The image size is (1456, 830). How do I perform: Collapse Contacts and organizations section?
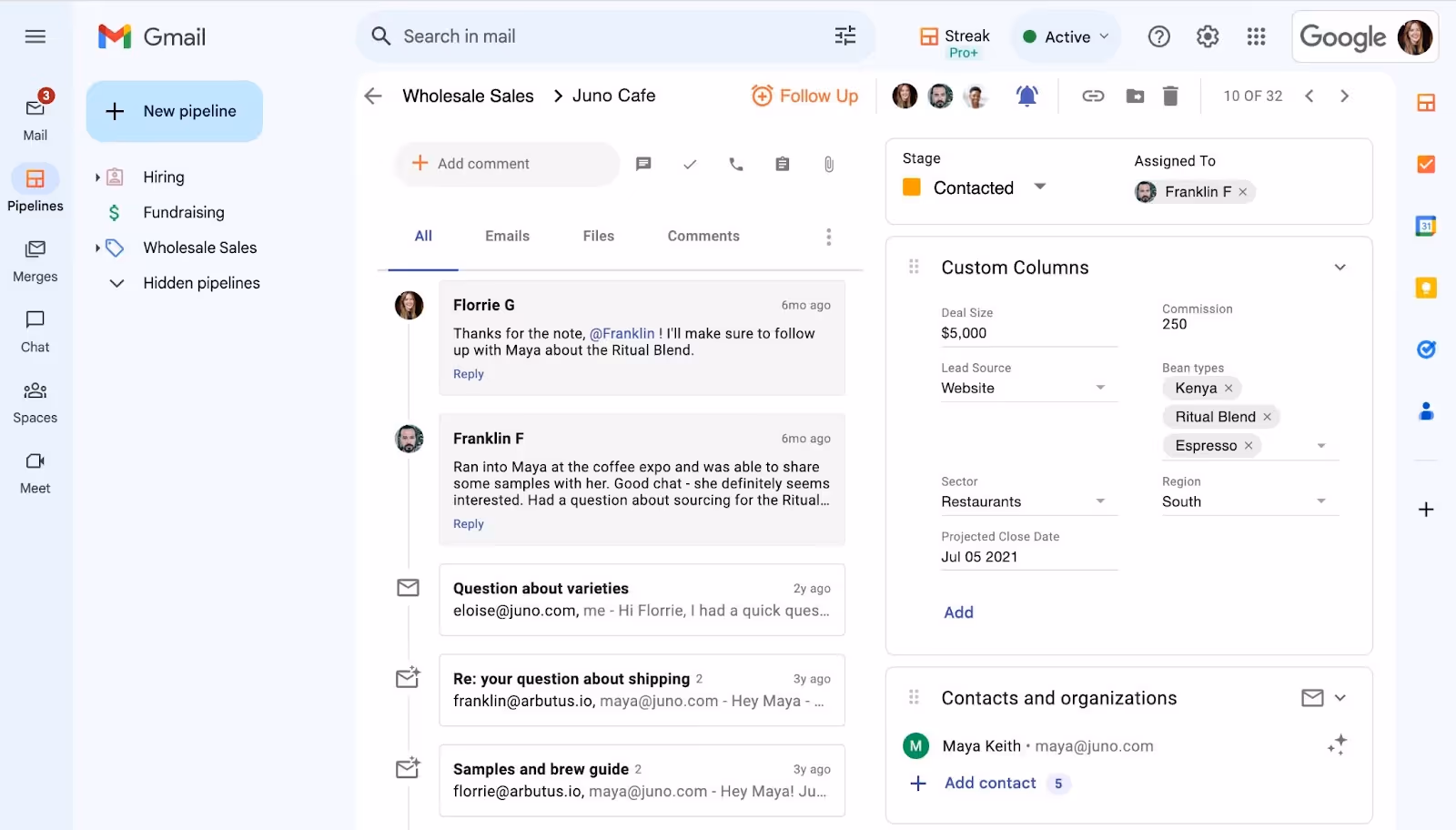coord(1340,698)
